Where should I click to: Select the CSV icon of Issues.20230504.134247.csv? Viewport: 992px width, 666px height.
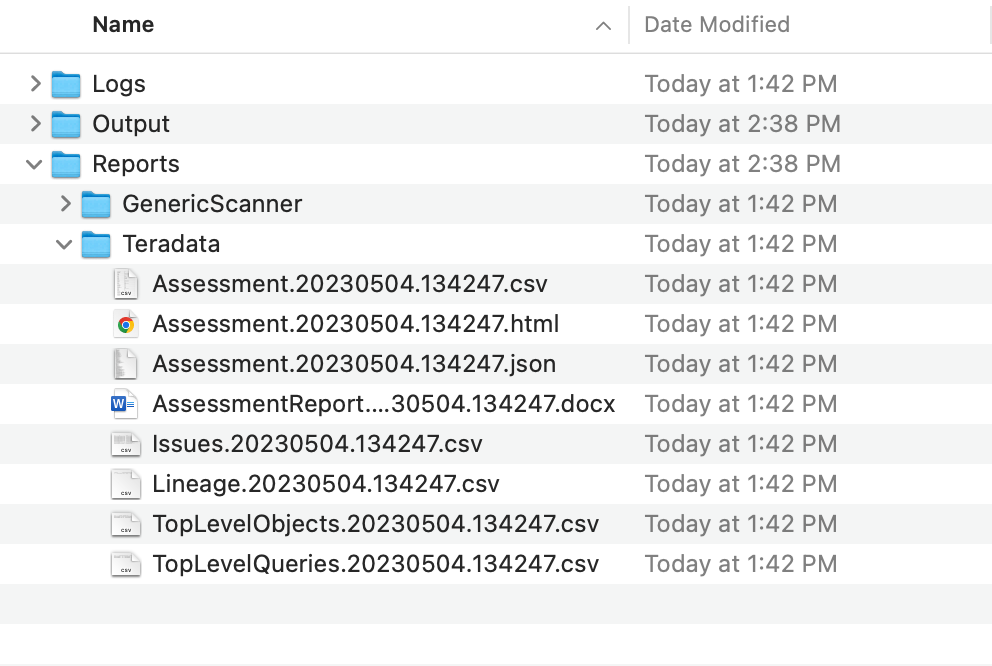pos(125,444)
